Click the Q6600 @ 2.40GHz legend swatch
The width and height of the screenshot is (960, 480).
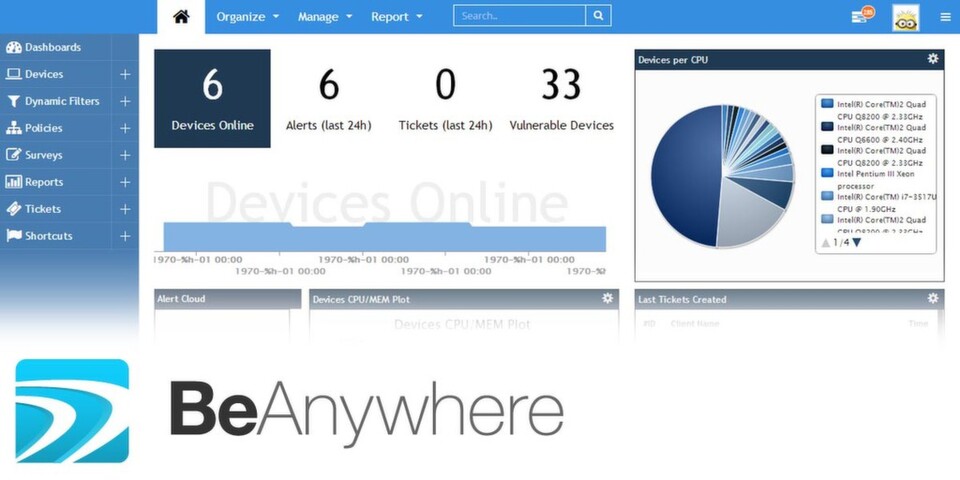click(x=827, y=126)
